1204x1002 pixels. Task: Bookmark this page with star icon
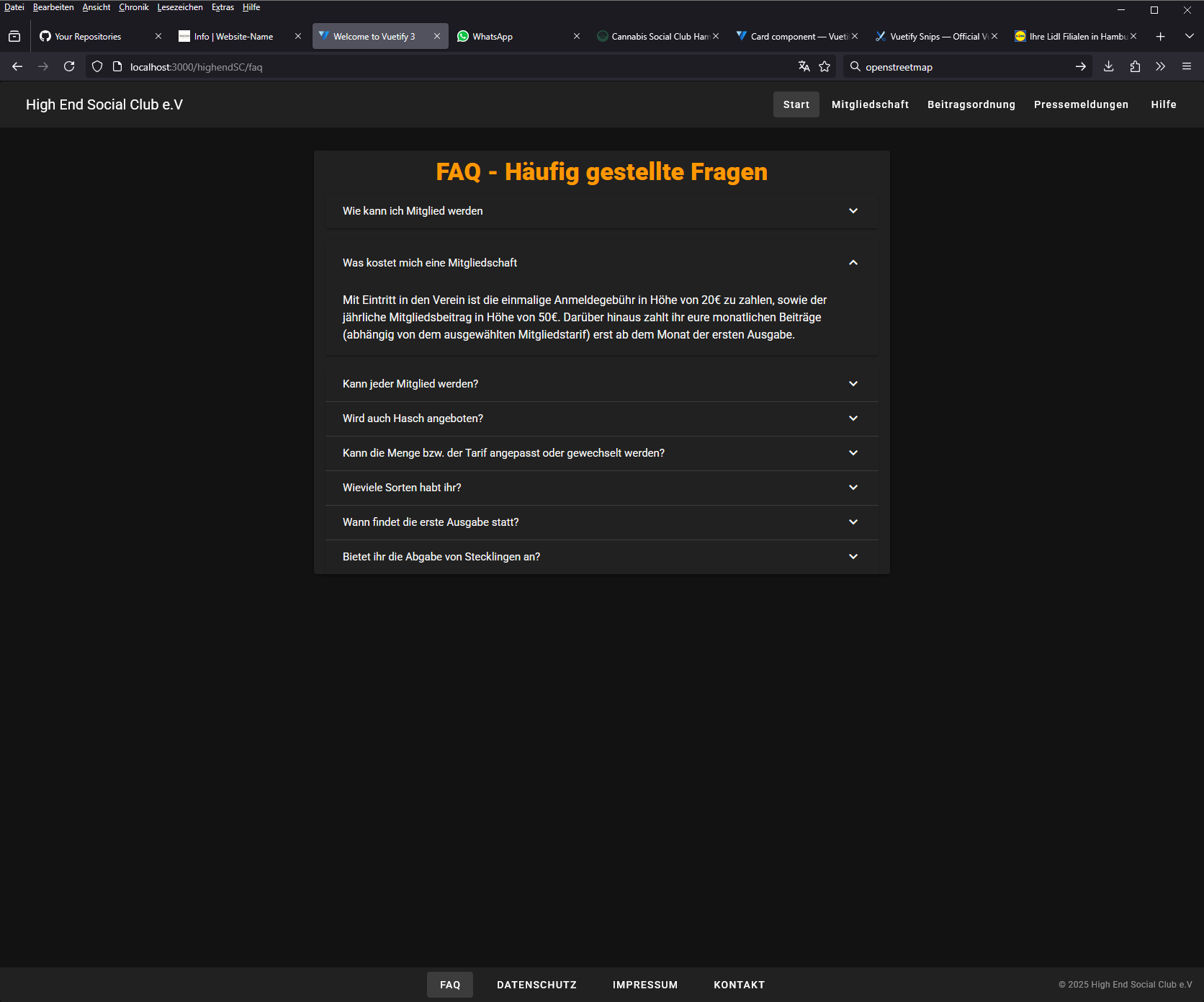coord(825,66)
